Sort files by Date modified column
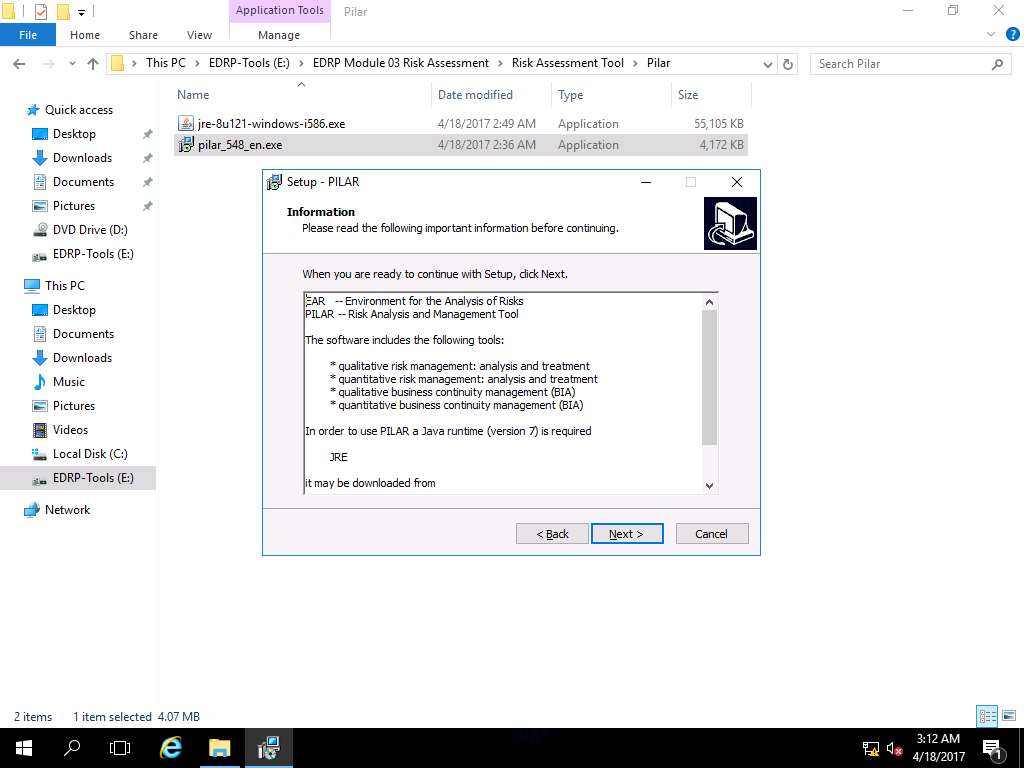Image resolution: width=1024 pixels, height=768 pixels. pyautogui.click(x=475, y=95)
